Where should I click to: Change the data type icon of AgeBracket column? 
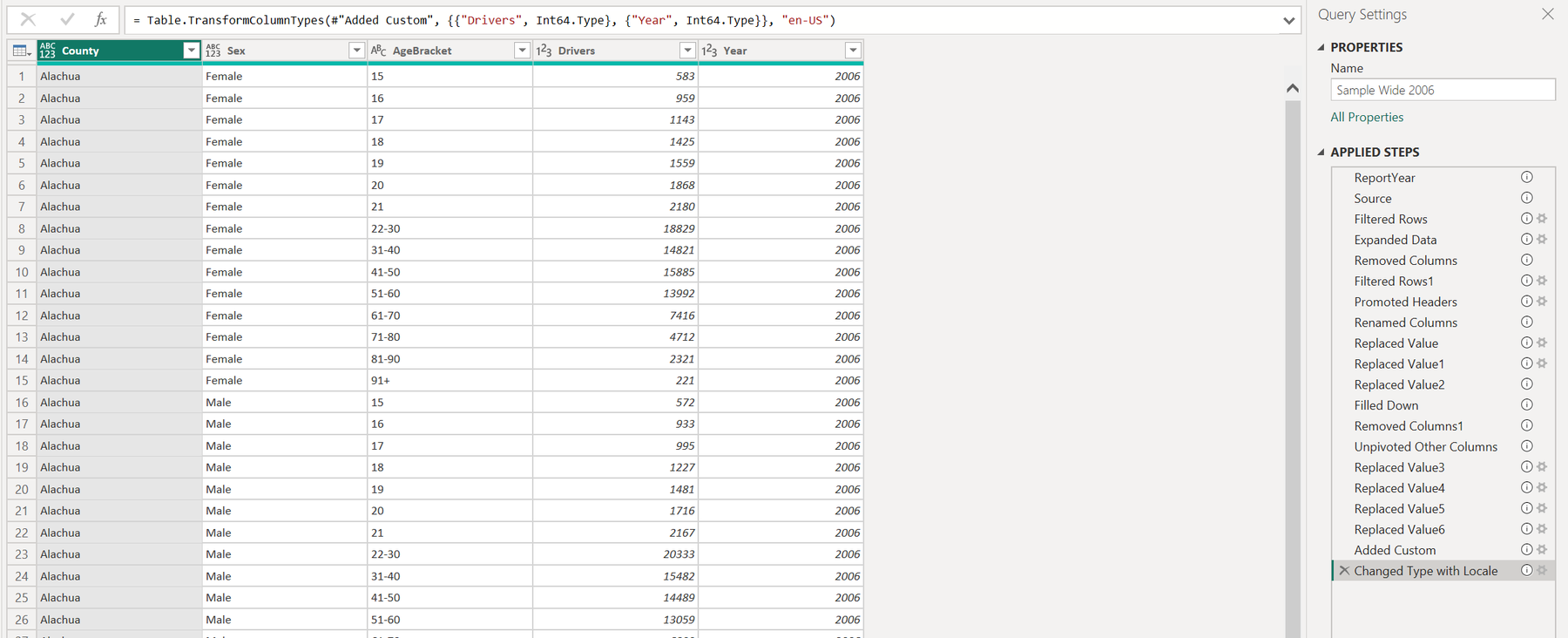378,51
